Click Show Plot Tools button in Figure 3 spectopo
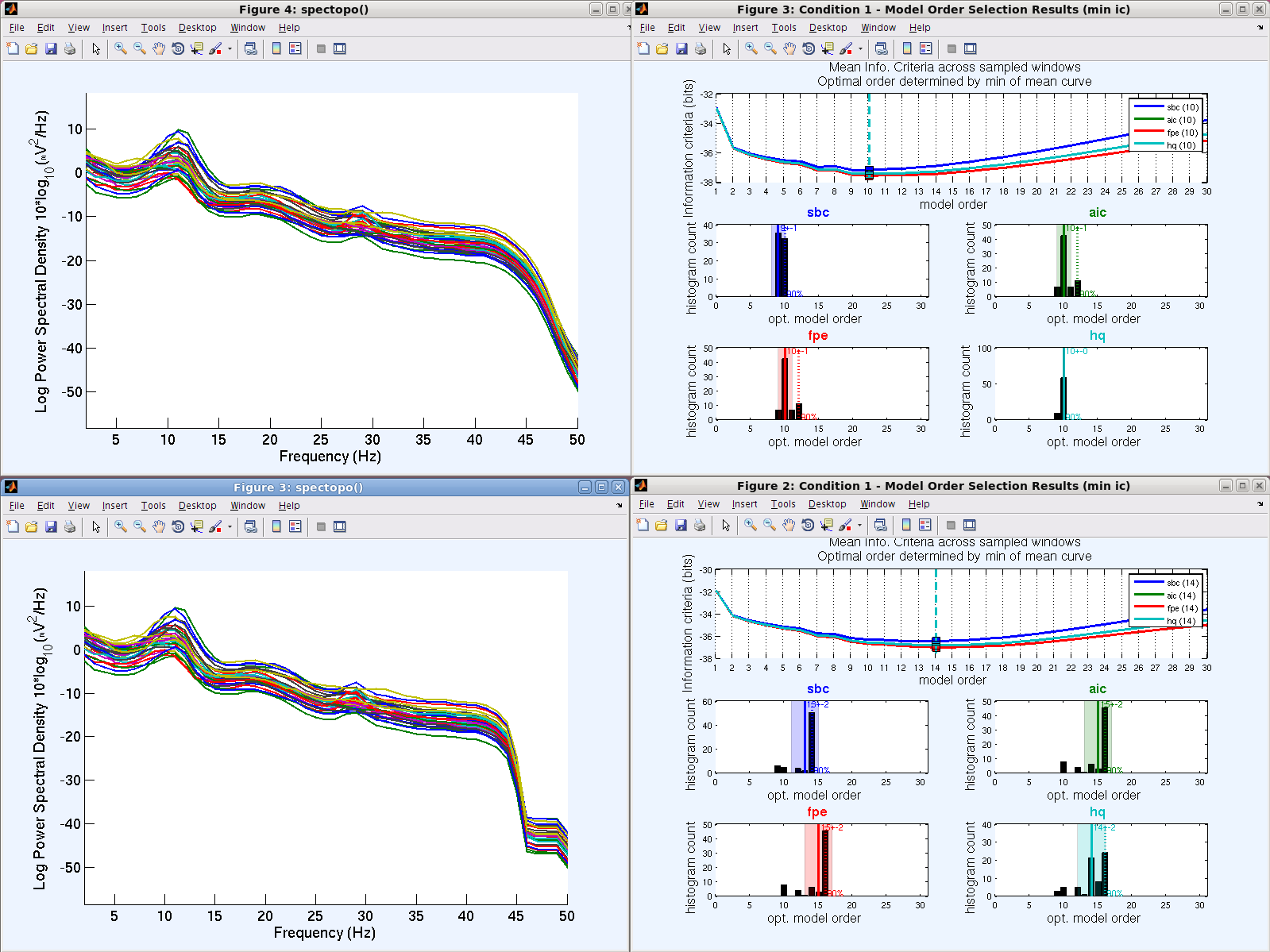The image size is (1270, 952). [340, 526]
